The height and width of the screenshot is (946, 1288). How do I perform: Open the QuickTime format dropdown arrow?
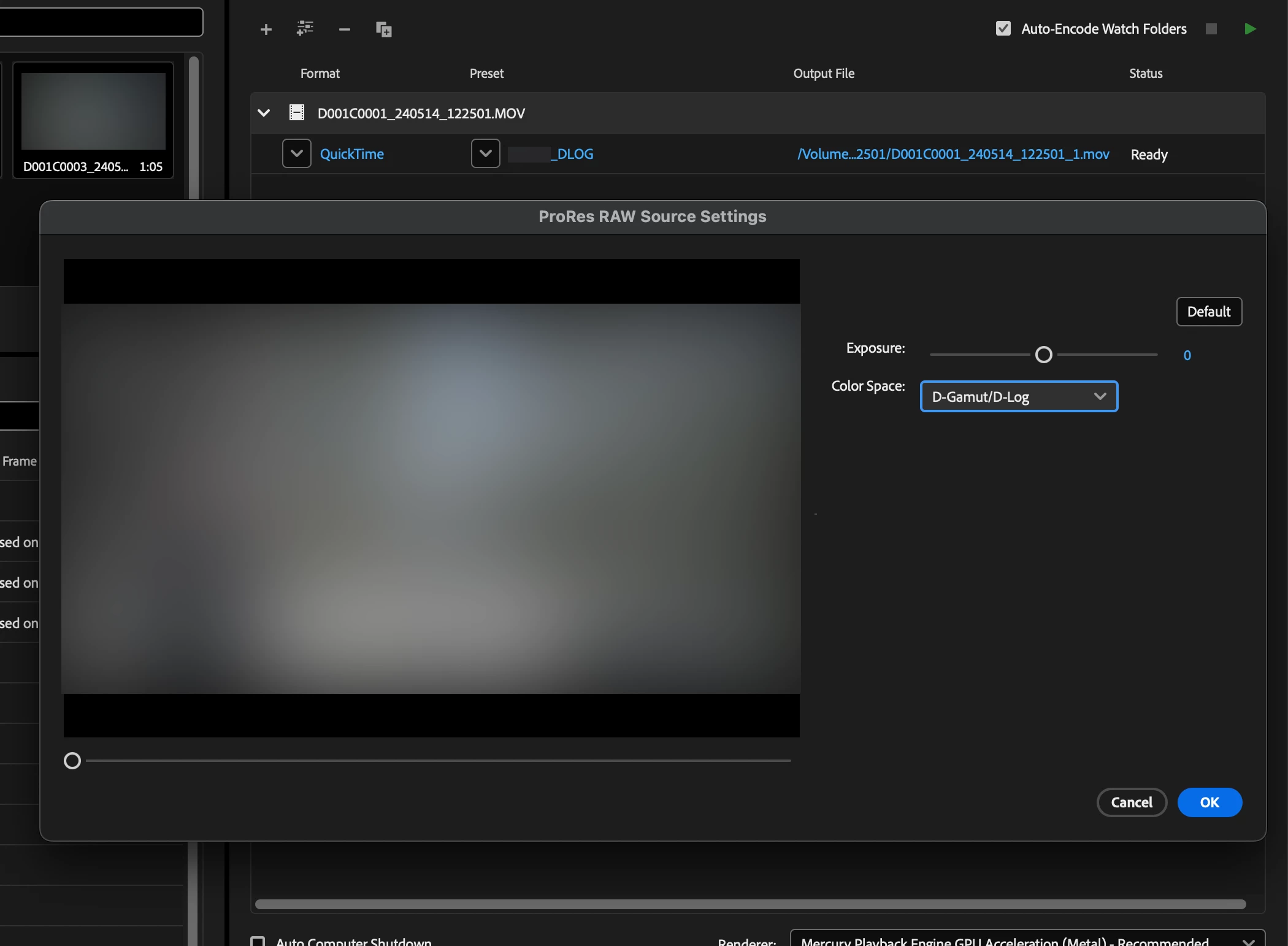(x=297, y=153)
